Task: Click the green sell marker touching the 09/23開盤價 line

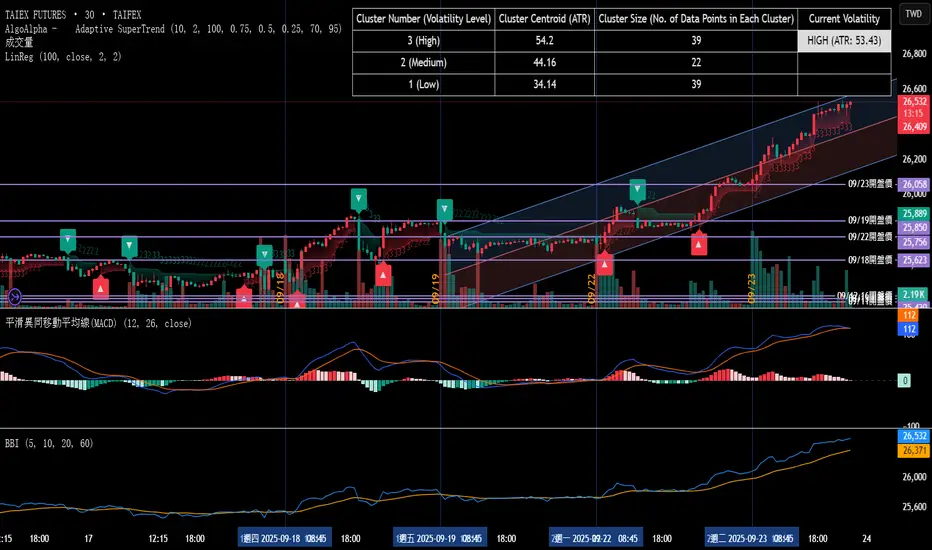Action: (638, 190)
